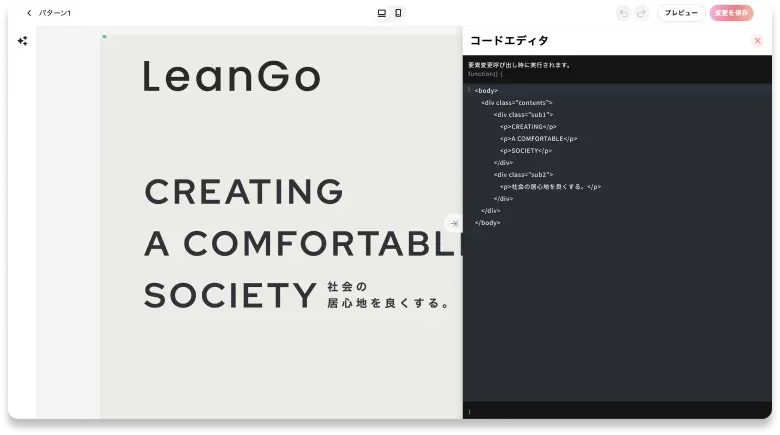The height and width of the screenshot is (435, 780).
Task: Select the LeanGo logo on canvas
Action: [231, 77]
